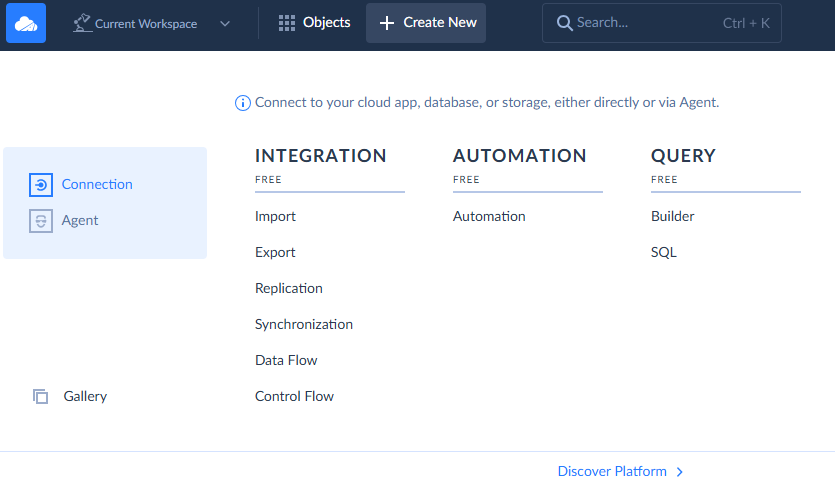Screen dimensions: 835x490
Task: Choose Import under Integration
Action: point(275,217)
